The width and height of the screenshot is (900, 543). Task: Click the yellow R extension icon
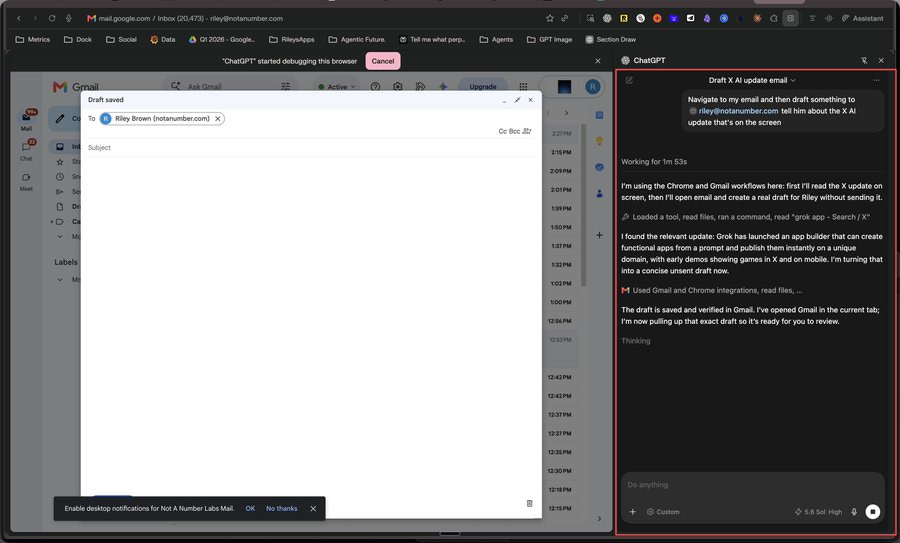623,18
